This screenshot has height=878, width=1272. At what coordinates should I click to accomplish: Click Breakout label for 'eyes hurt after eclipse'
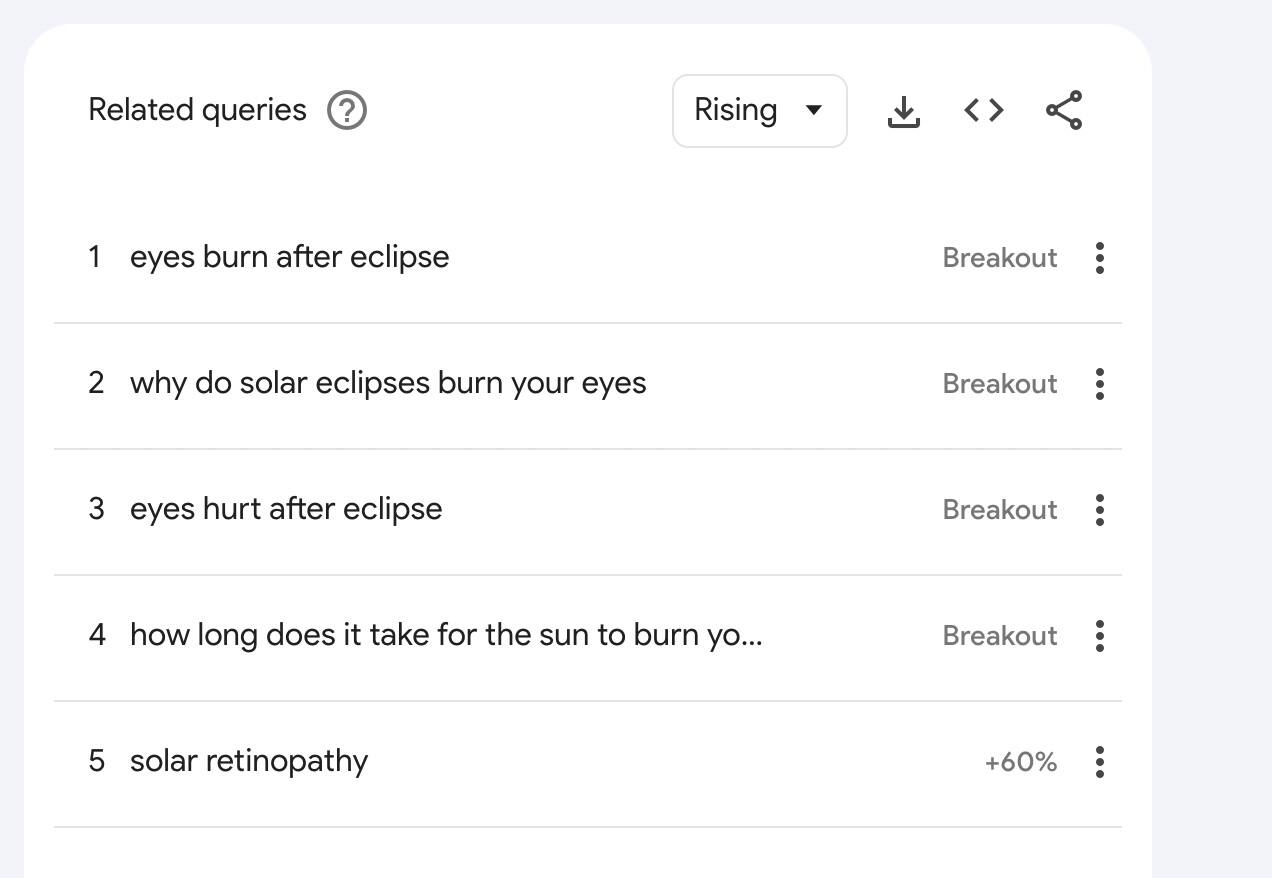point(999,510)
